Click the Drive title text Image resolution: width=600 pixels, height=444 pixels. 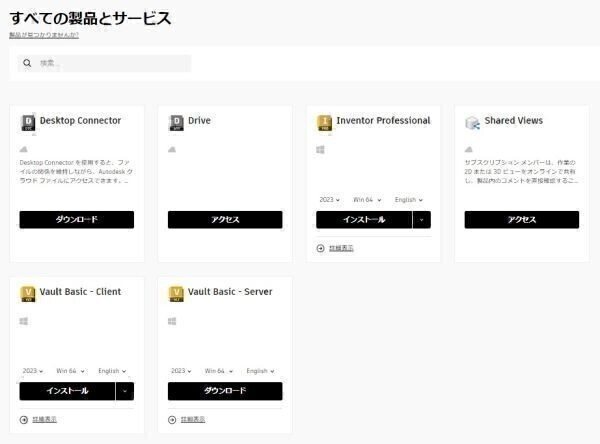point(199,121)
